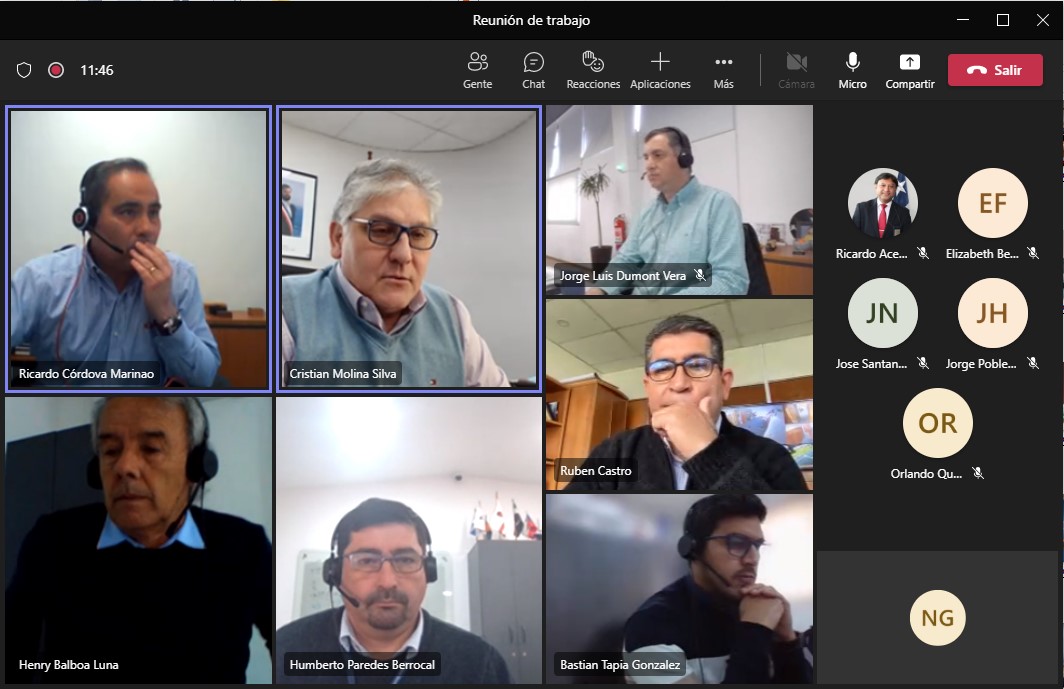This screenshot has width=1064, height=689.
Task: Click the JN avatar for Jose
Action: [x=882, y=313]
